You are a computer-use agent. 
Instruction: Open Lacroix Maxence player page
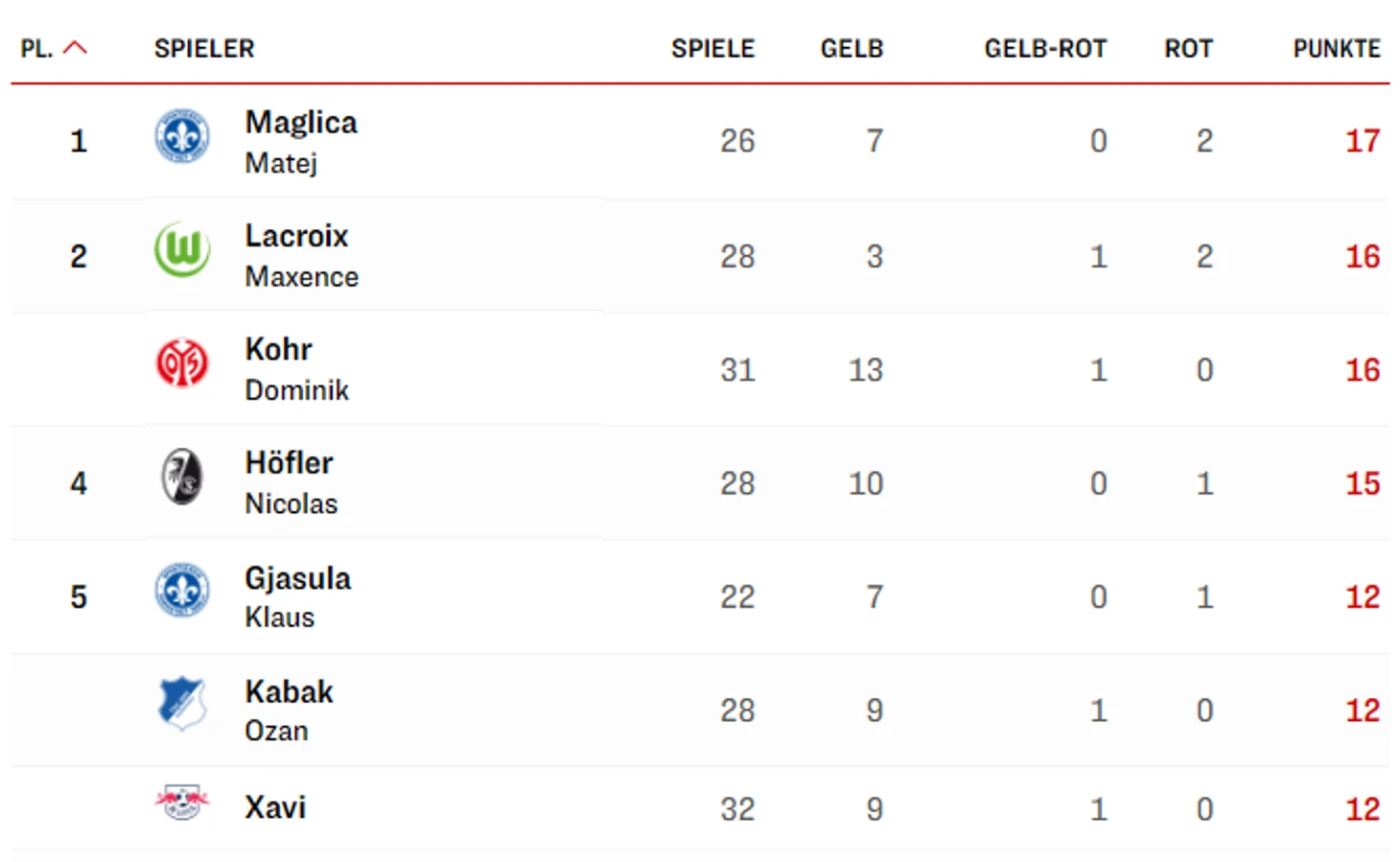(300, 255)
